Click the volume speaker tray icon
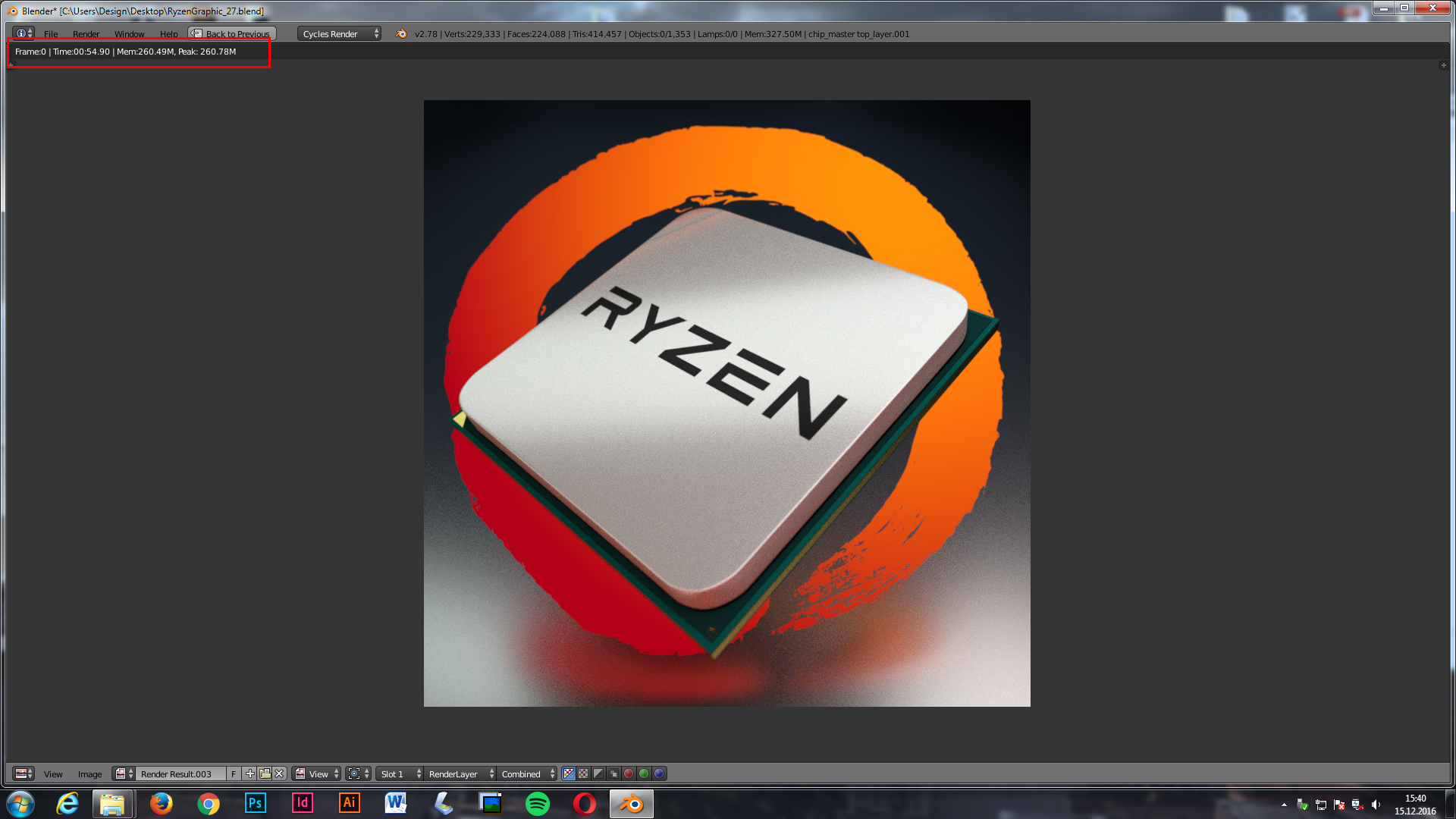 tap(1376, 805)
